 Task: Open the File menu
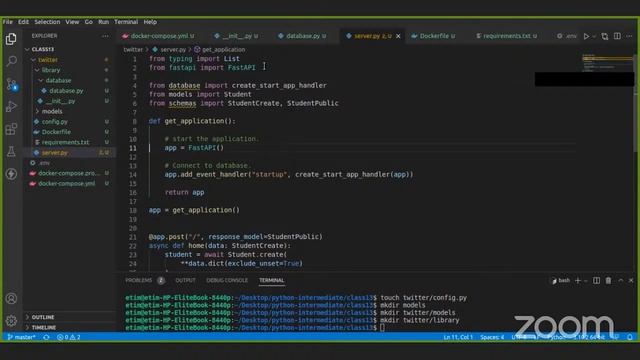pos(8,22)
